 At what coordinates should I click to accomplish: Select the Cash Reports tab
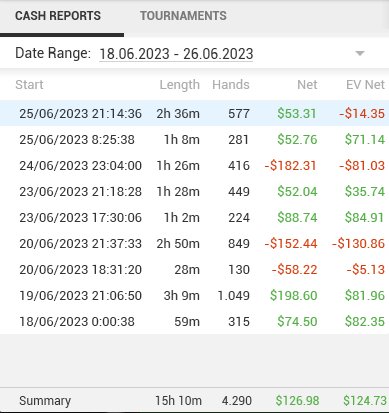pos(58,16)
